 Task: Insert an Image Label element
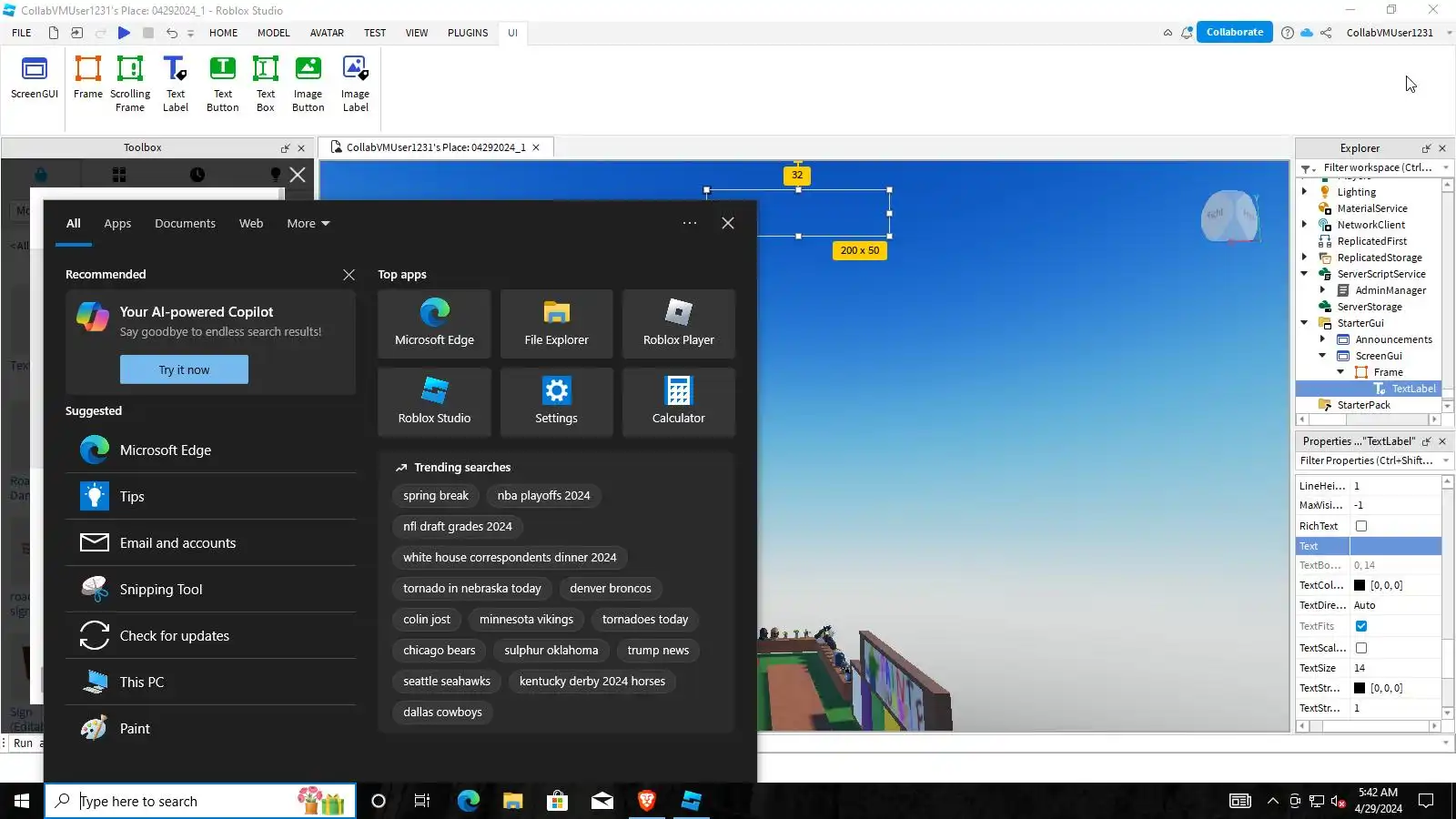356,84
